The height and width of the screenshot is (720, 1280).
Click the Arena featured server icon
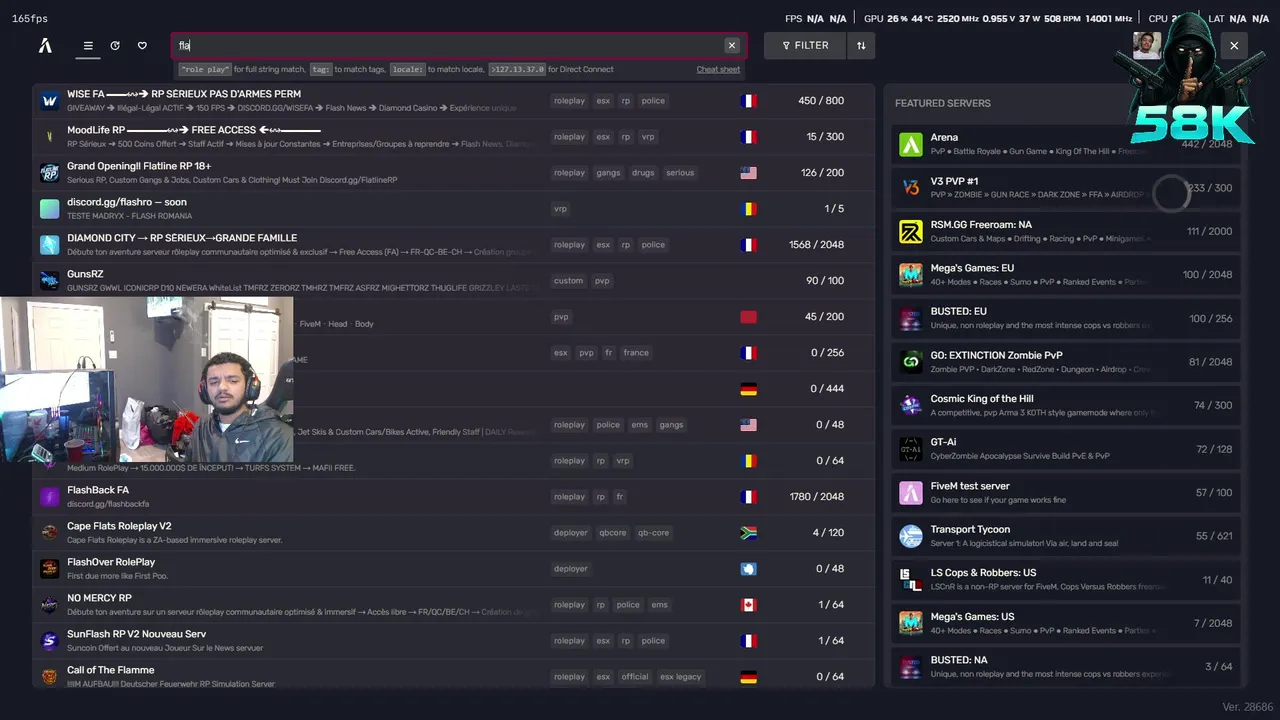pyautogui.click(x=911, y=145)
